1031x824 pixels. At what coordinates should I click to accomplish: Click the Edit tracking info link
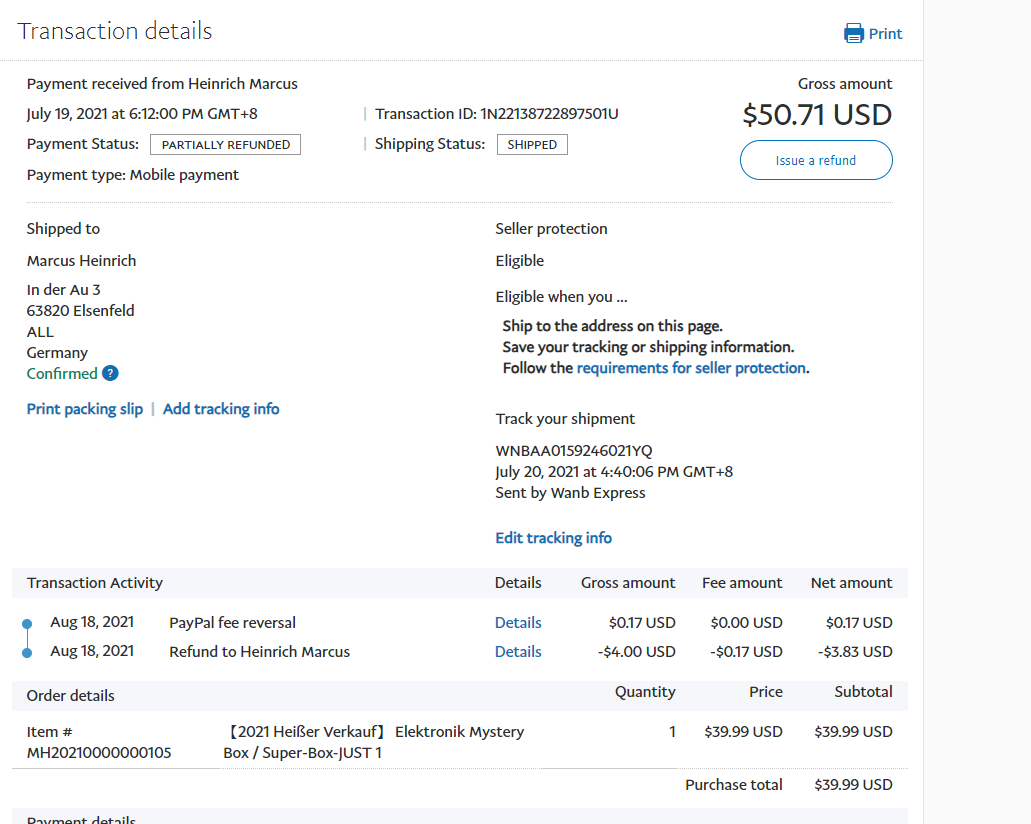553,538
